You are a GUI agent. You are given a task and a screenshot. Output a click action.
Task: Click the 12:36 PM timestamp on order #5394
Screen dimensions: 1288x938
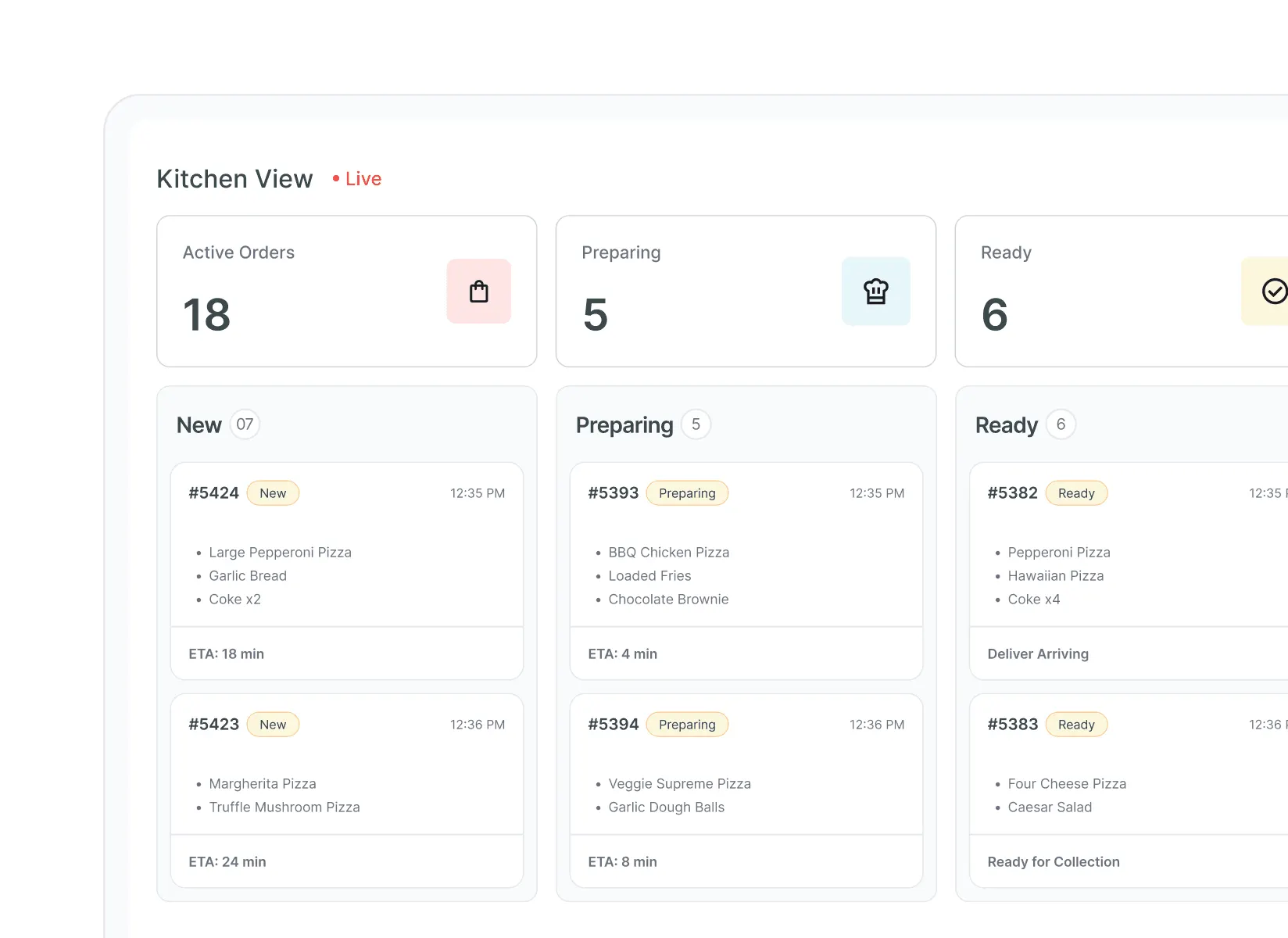coord(877,725)
